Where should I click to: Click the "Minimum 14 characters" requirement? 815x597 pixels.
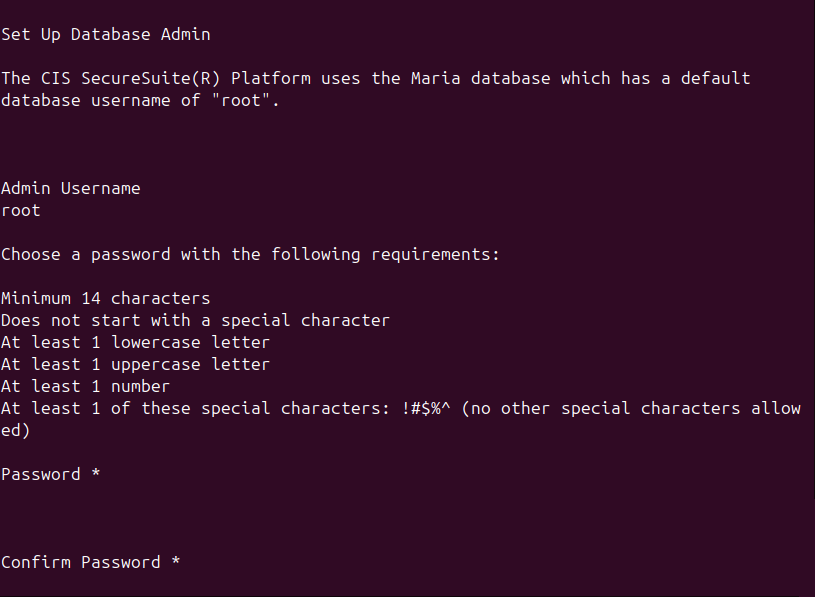pos(105,298)
